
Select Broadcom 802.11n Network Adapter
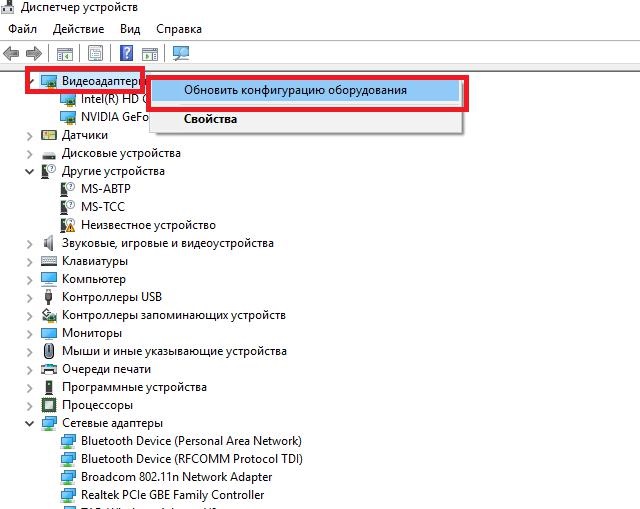(x=176, y=477)
